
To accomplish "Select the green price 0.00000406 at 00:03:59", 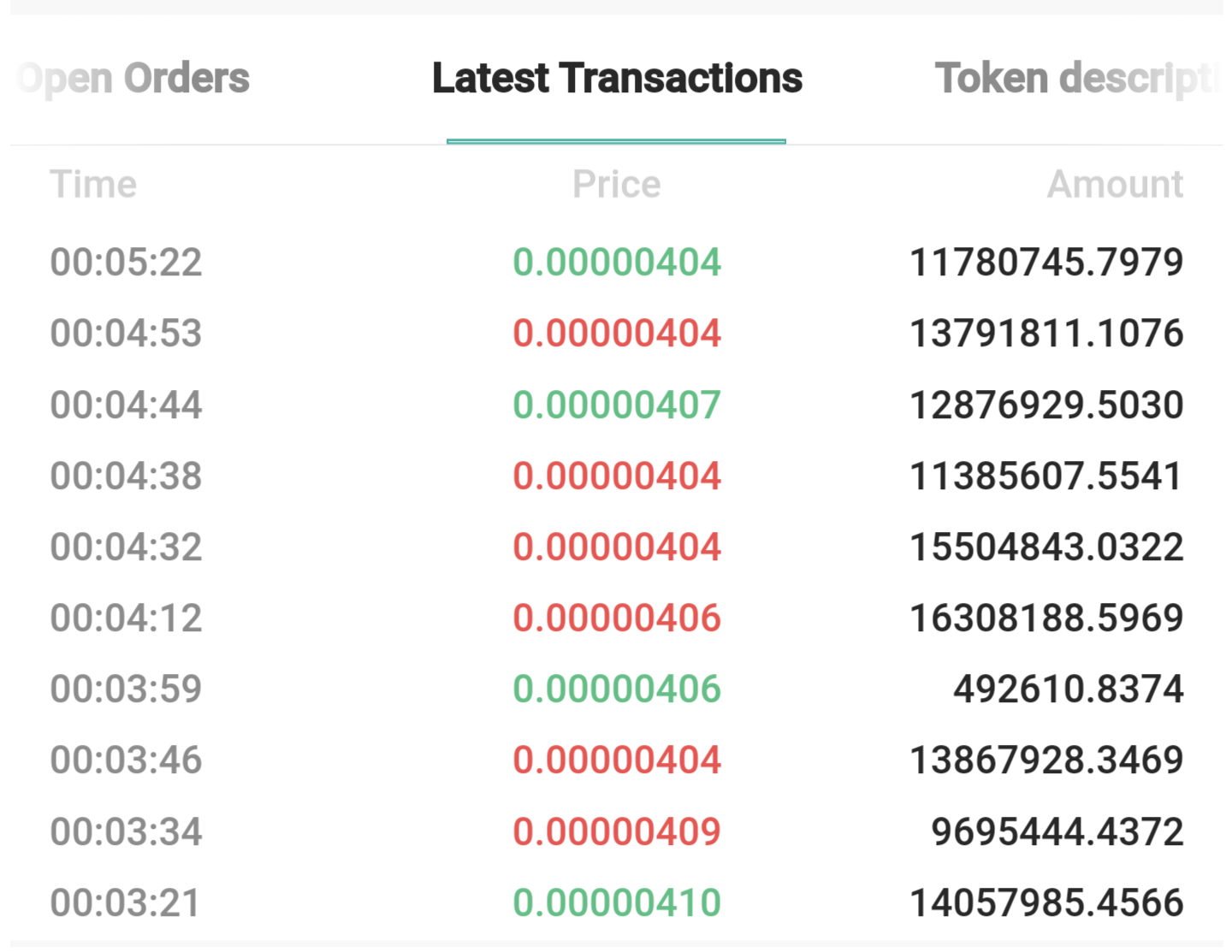I will (618, 688).
